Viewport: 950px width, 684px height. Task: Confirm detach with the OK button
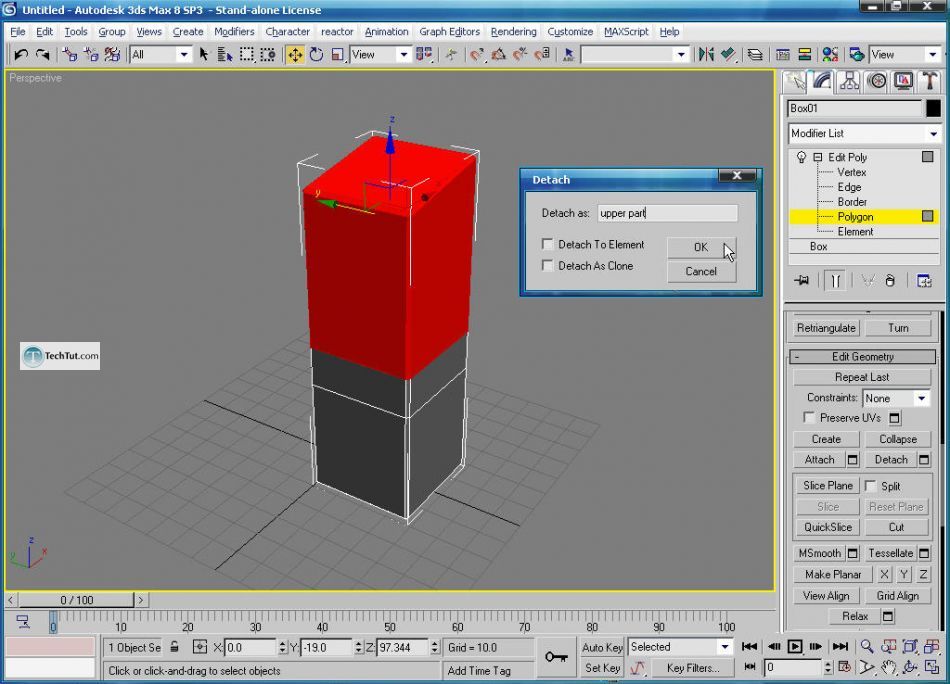tap(701, 247)
